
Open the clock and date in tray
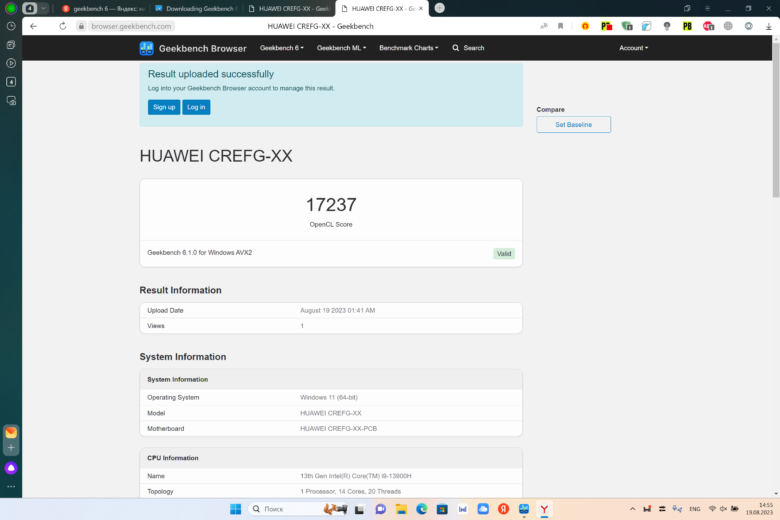pos(760,509)
